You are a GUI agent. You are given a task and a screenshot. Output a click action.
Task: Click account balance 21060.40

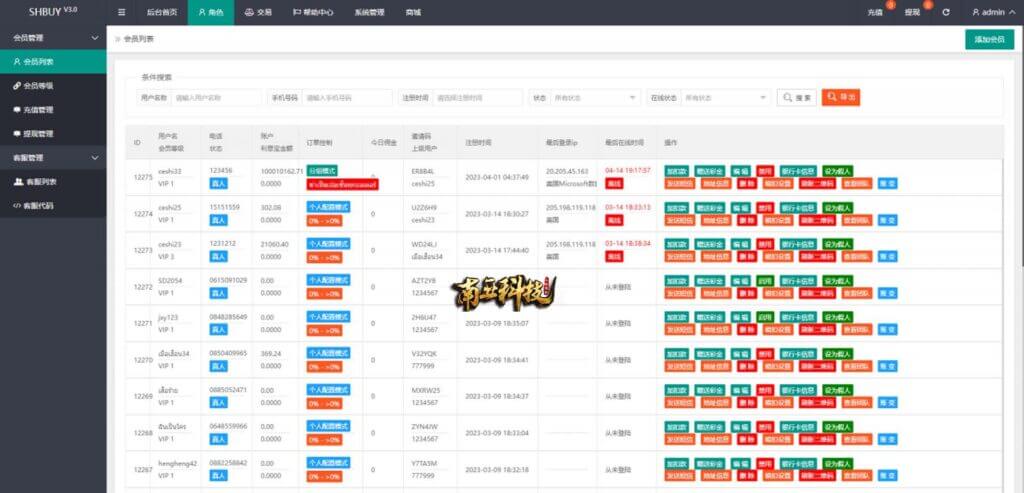coord(274,244)
